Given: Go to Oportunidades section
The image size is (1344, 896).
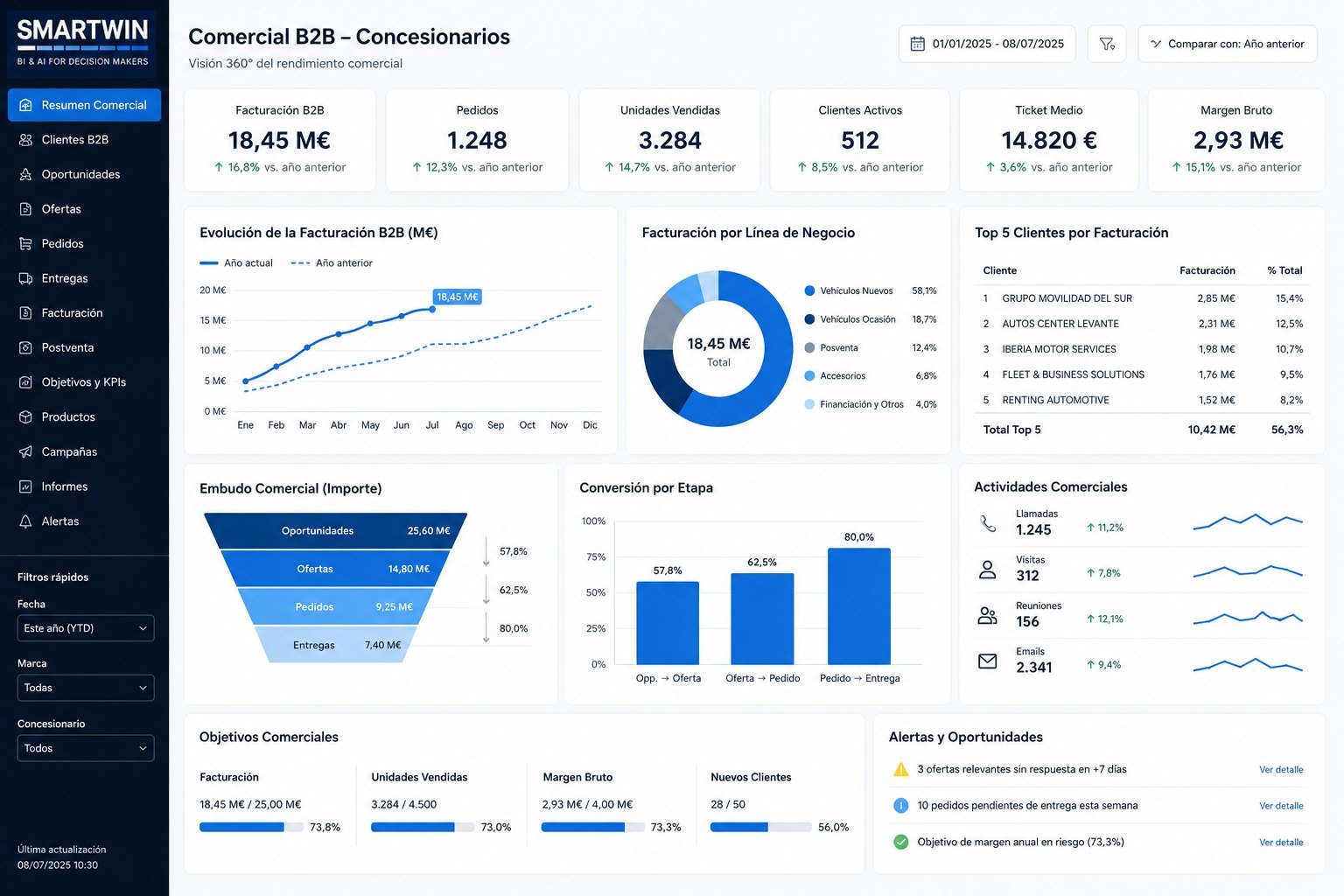Looking at the screenshot, I should click(84, 174).
